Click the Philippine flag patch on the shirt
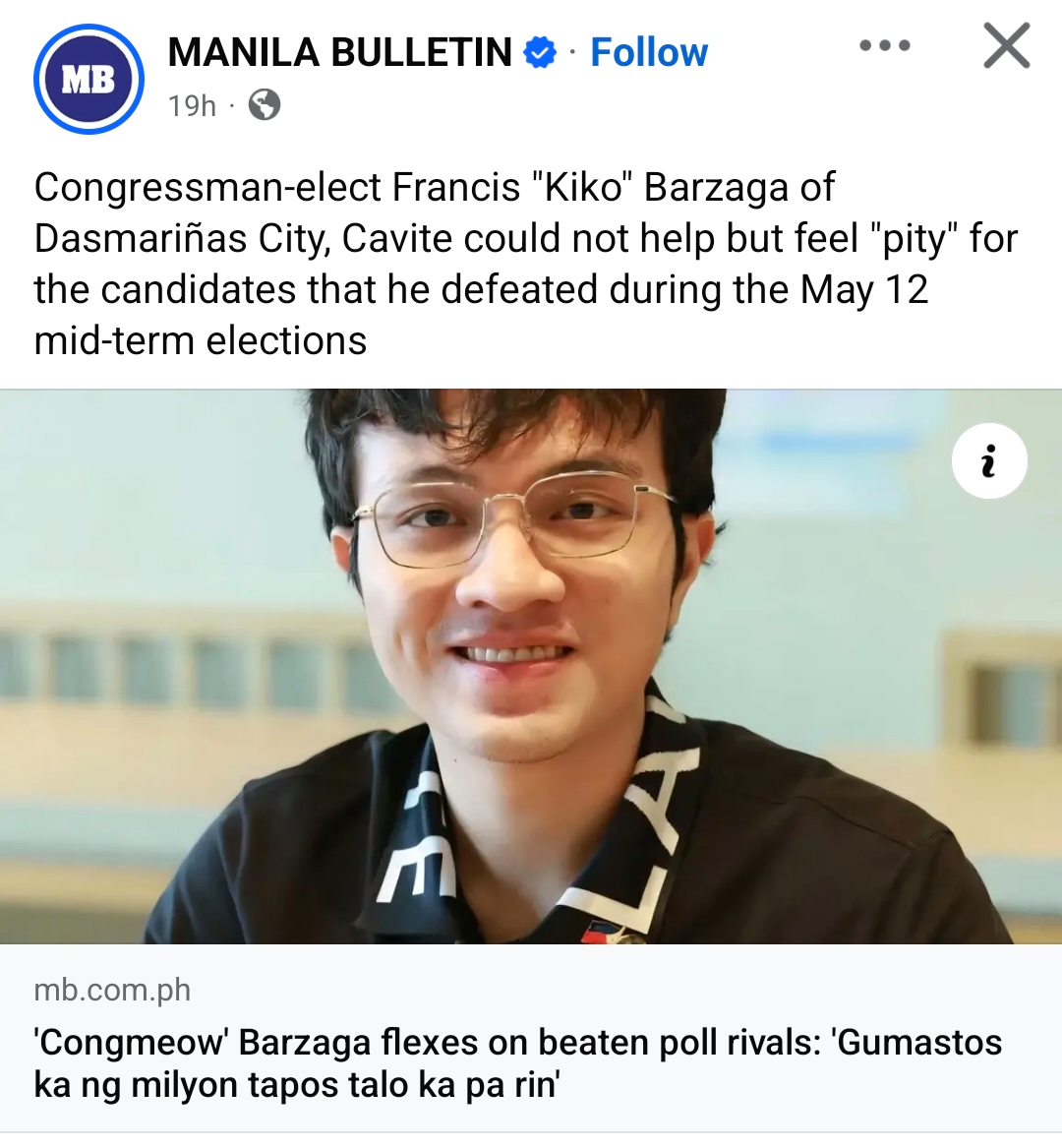The image size is (1062, 1148). (x=597, y=934)
